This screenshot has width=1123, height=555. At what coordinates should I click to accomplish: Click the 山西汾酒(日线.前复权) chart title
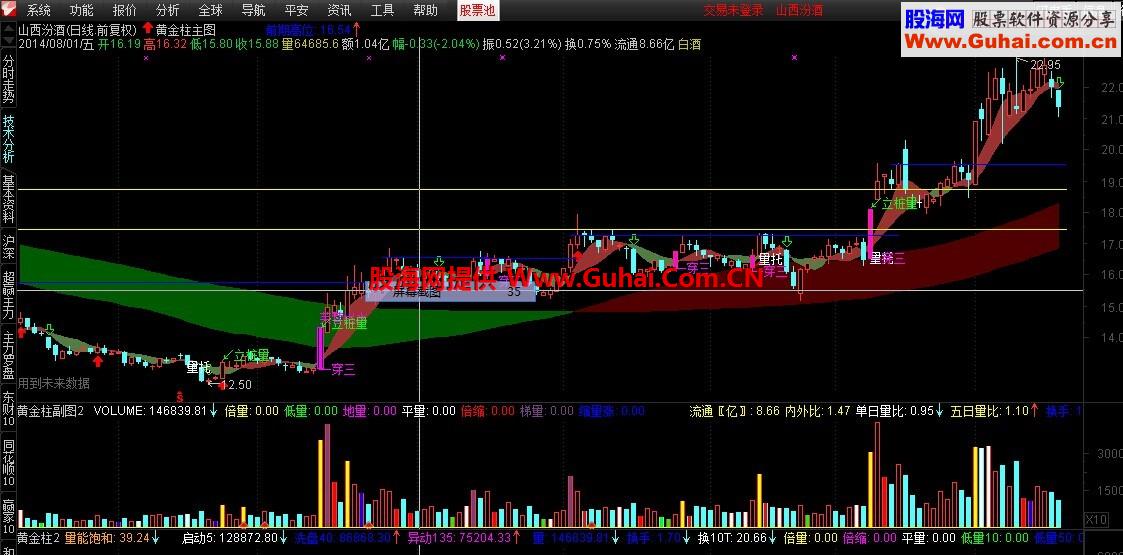[x=77, y=29]
